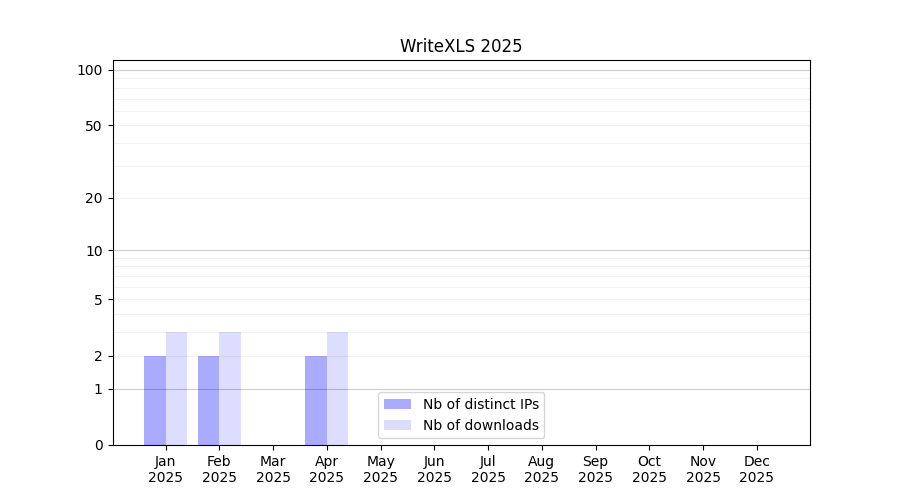Viewport: 900px width, 500px height.
Task: Select the January distinct IPs bar
Action: pos(155,400)
